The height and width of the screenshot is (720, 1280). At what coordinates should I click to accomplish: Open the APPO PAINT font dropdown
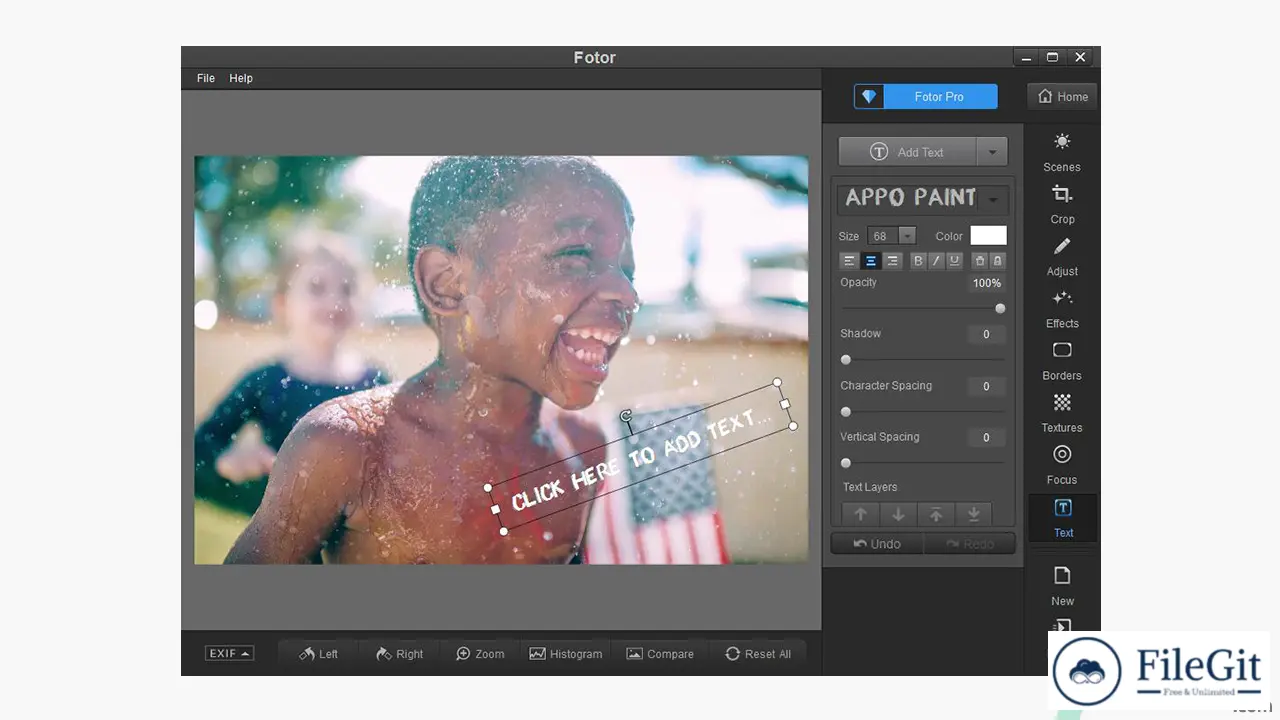tap(993, 199)
